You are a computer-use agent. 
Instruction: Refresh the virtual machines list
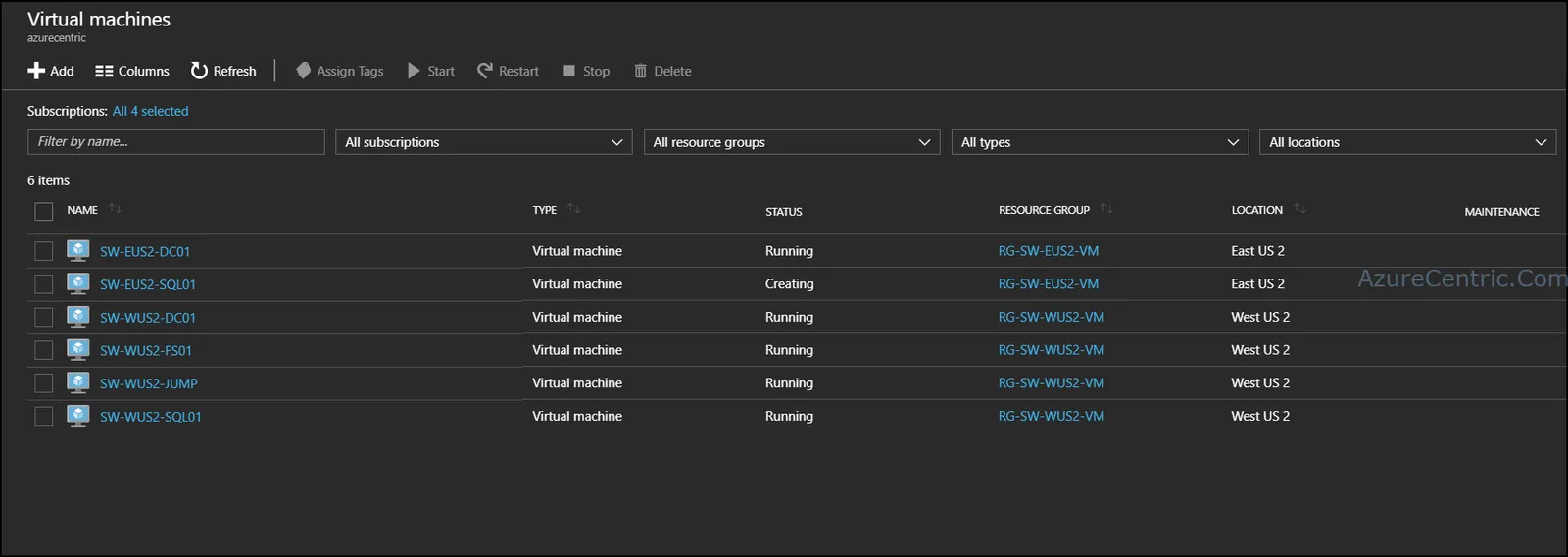223,71
